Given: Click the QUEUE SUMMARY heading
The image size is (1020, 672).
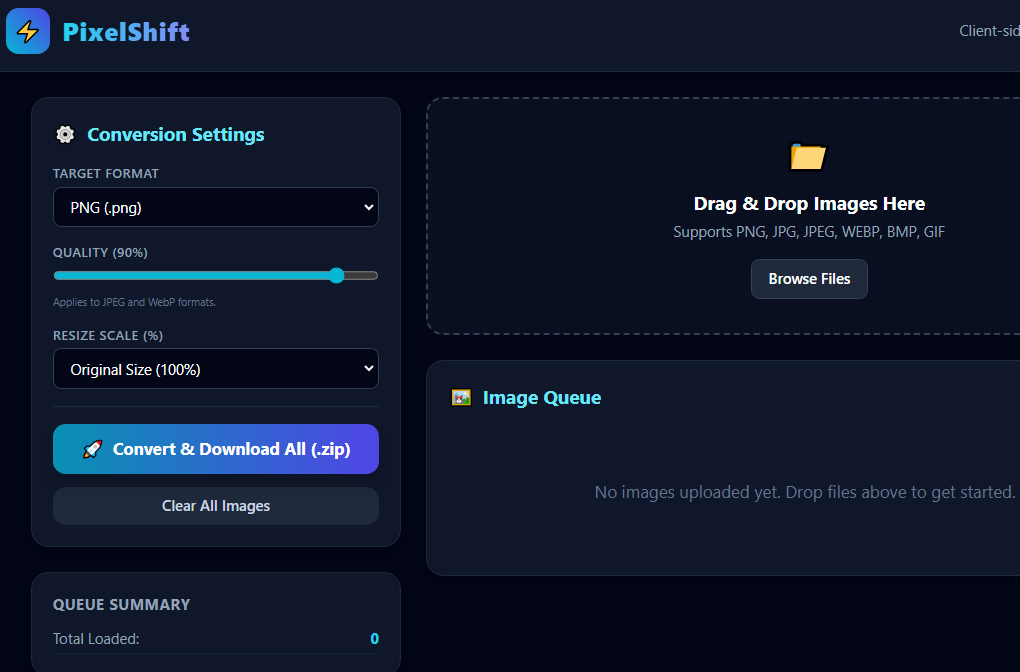Looking at the screenshot, I should coord(122,605).
